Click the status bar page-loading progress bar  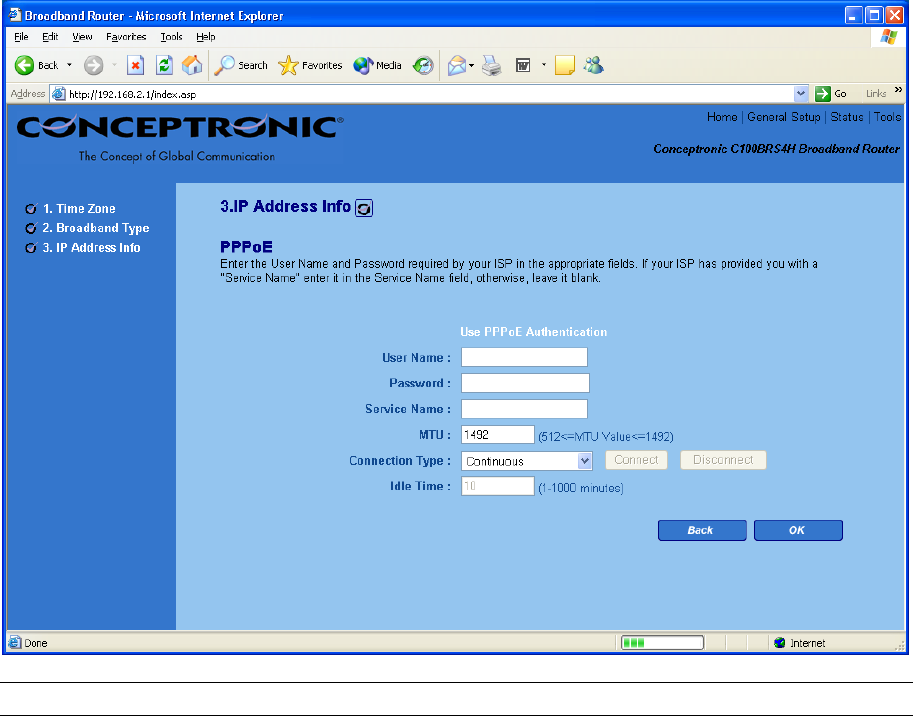(662, 643)
